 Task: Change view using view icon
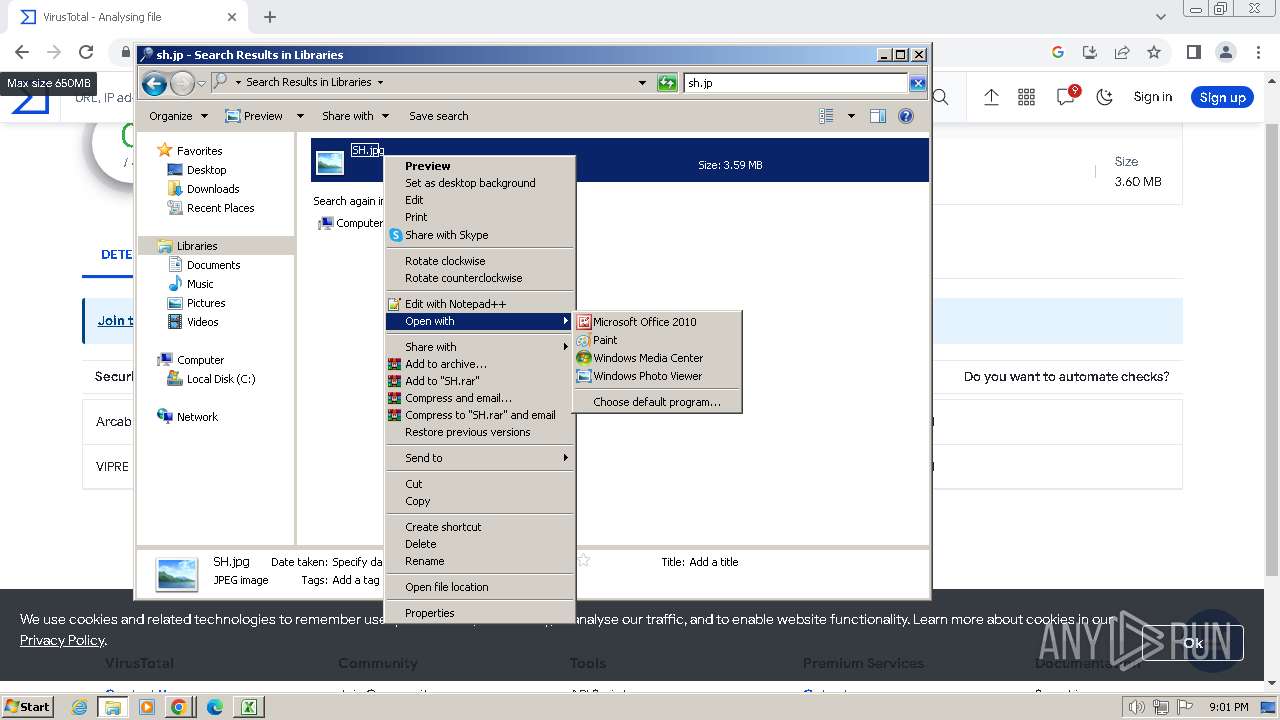pyautogui.click(x=826, y=116)
